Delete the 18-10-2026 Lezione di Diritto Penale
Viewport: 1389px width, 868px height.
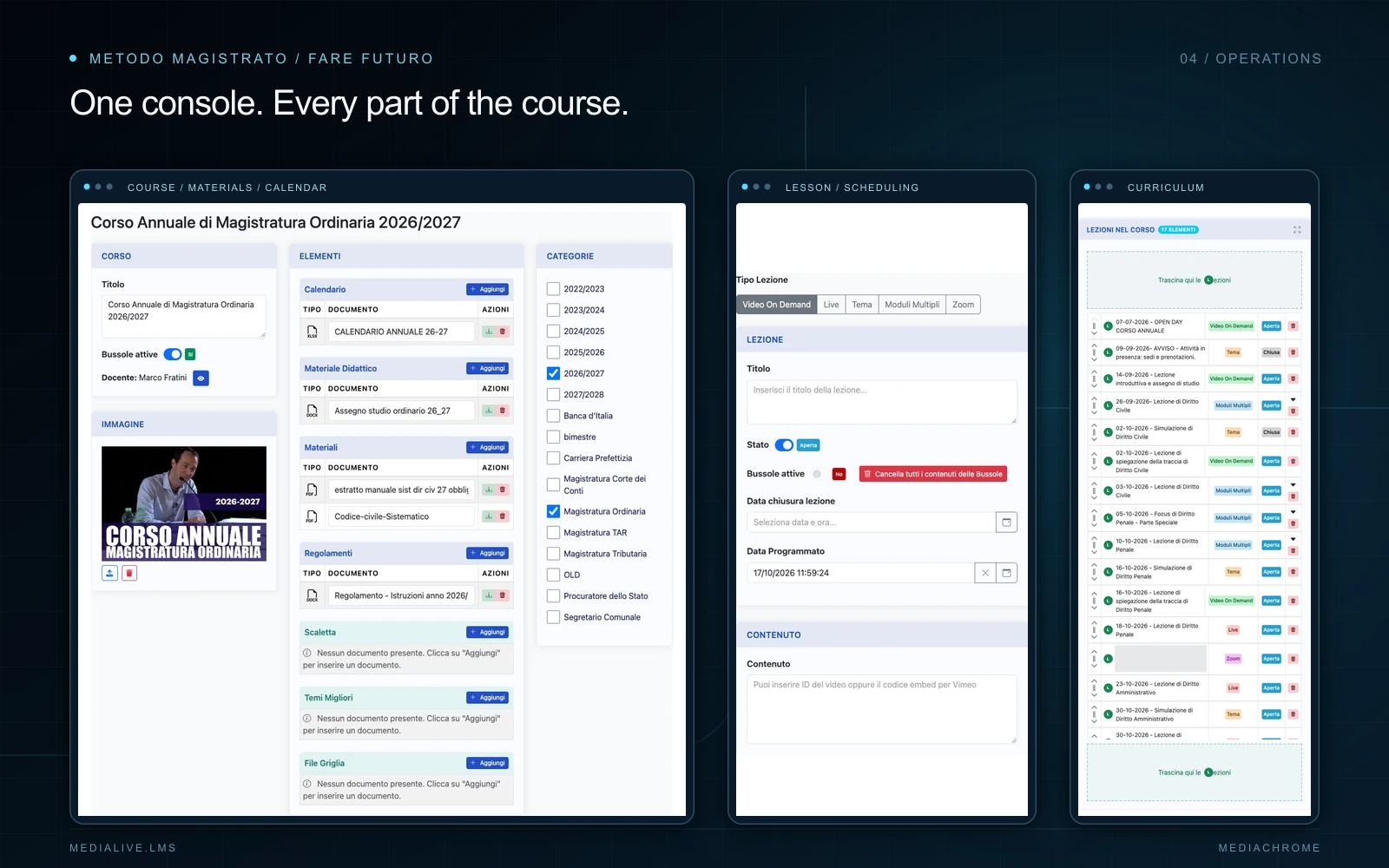pyautogui.click(x=1293, y=630)
